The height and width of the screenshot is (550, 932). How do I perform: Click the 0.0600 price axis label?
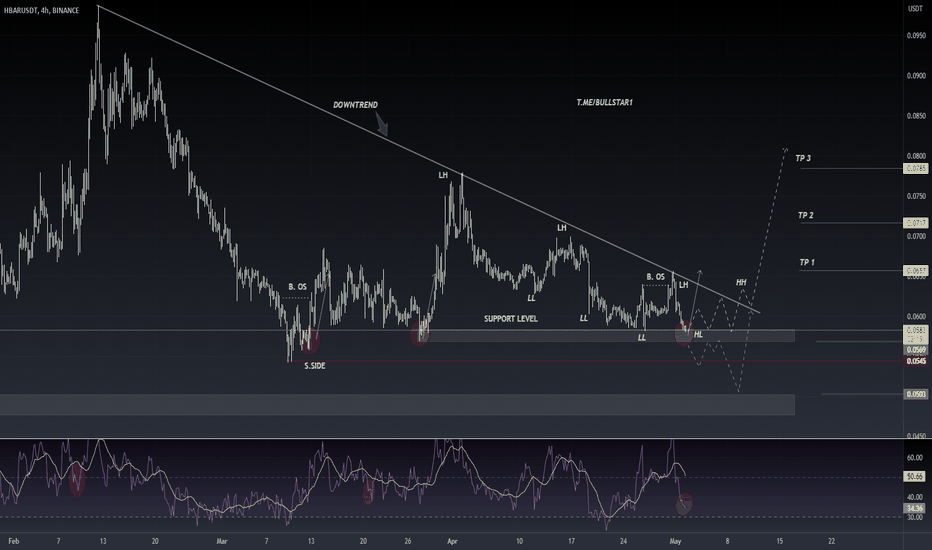click(916, 316)
